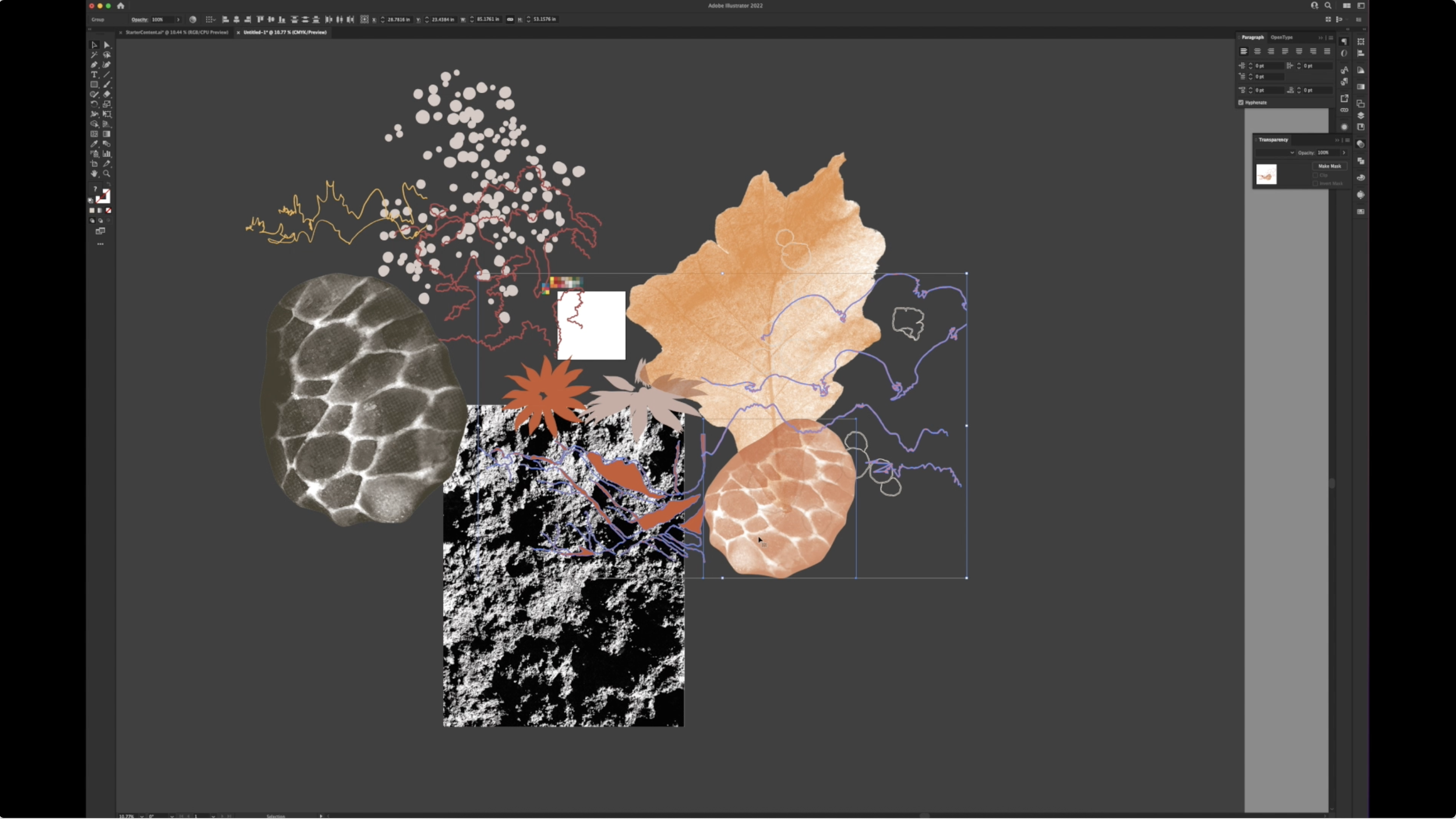The image size is (1456, 819).
Task: Select the Artboard tool
Action: (x=94, y=164)
